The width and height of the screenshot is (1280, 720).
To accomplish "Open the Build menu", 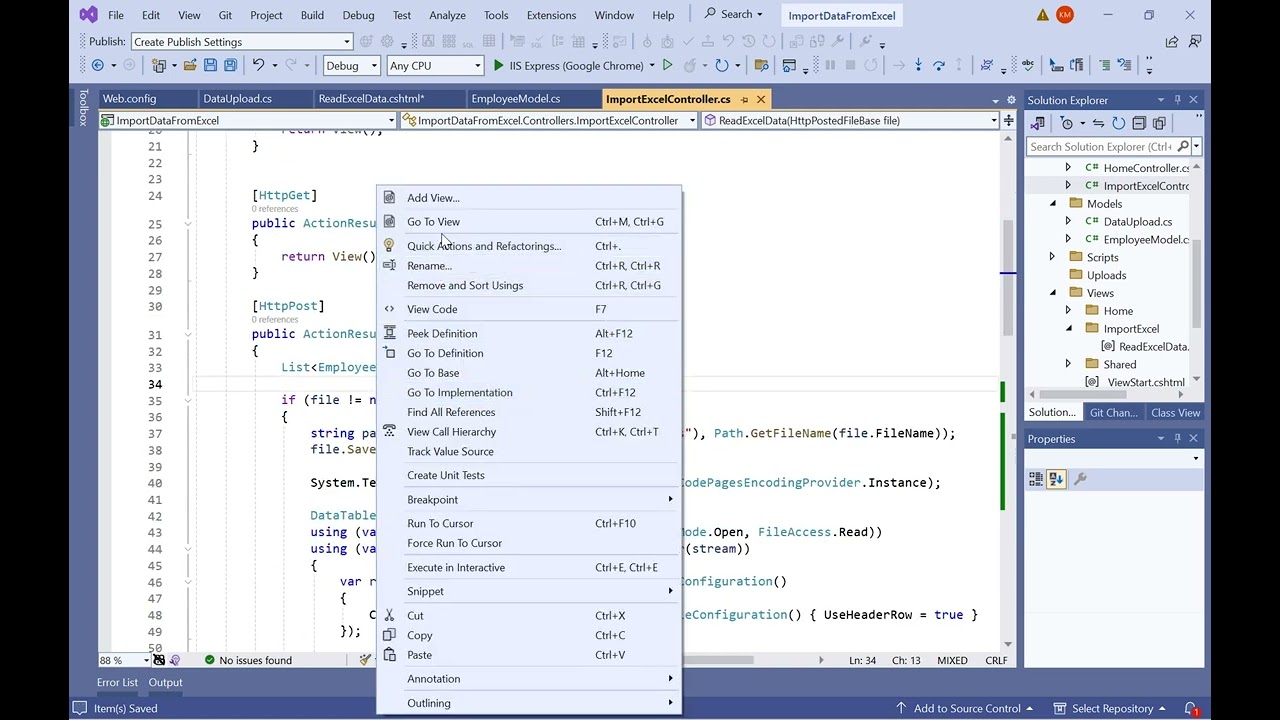I will tap(312, 15).
